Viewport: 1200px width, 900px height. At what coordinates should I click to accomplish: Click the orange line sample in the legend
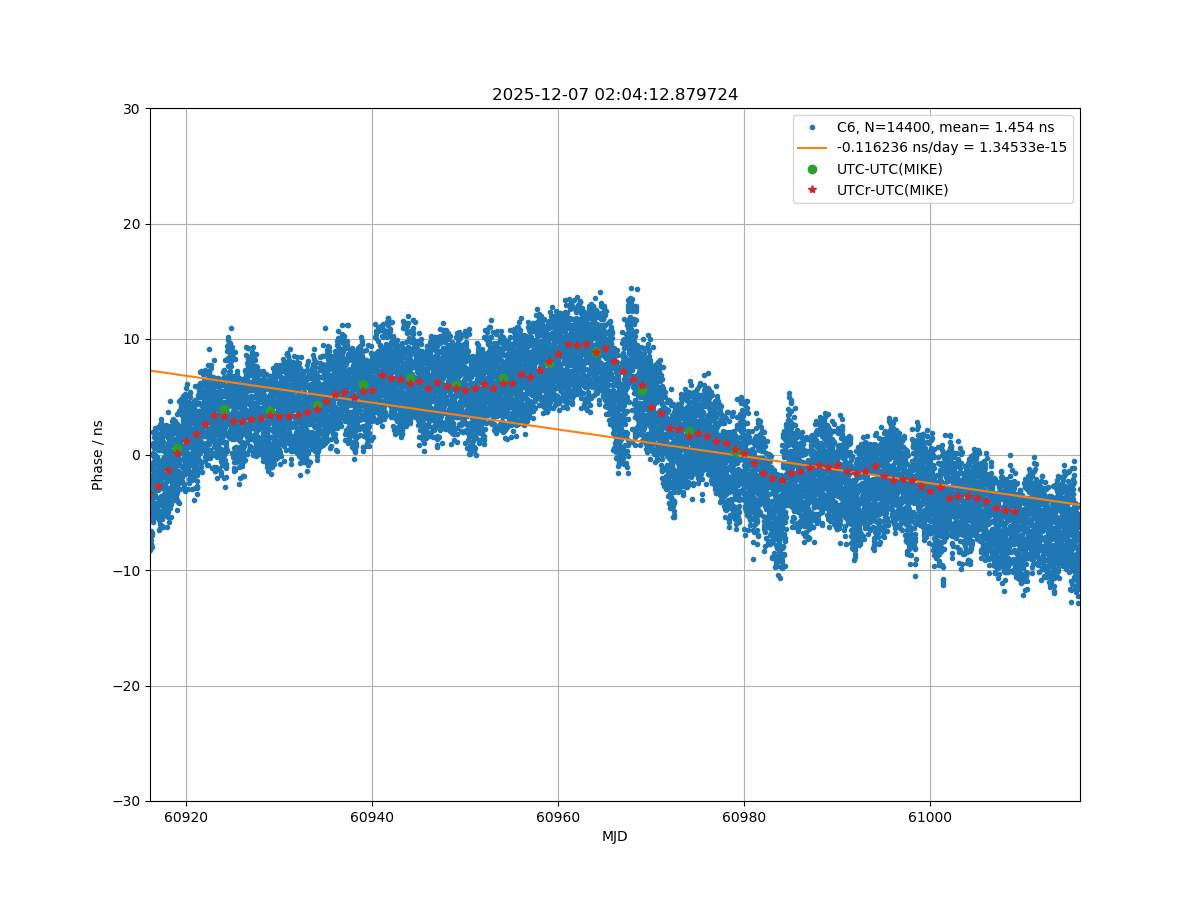click(812, 148)
